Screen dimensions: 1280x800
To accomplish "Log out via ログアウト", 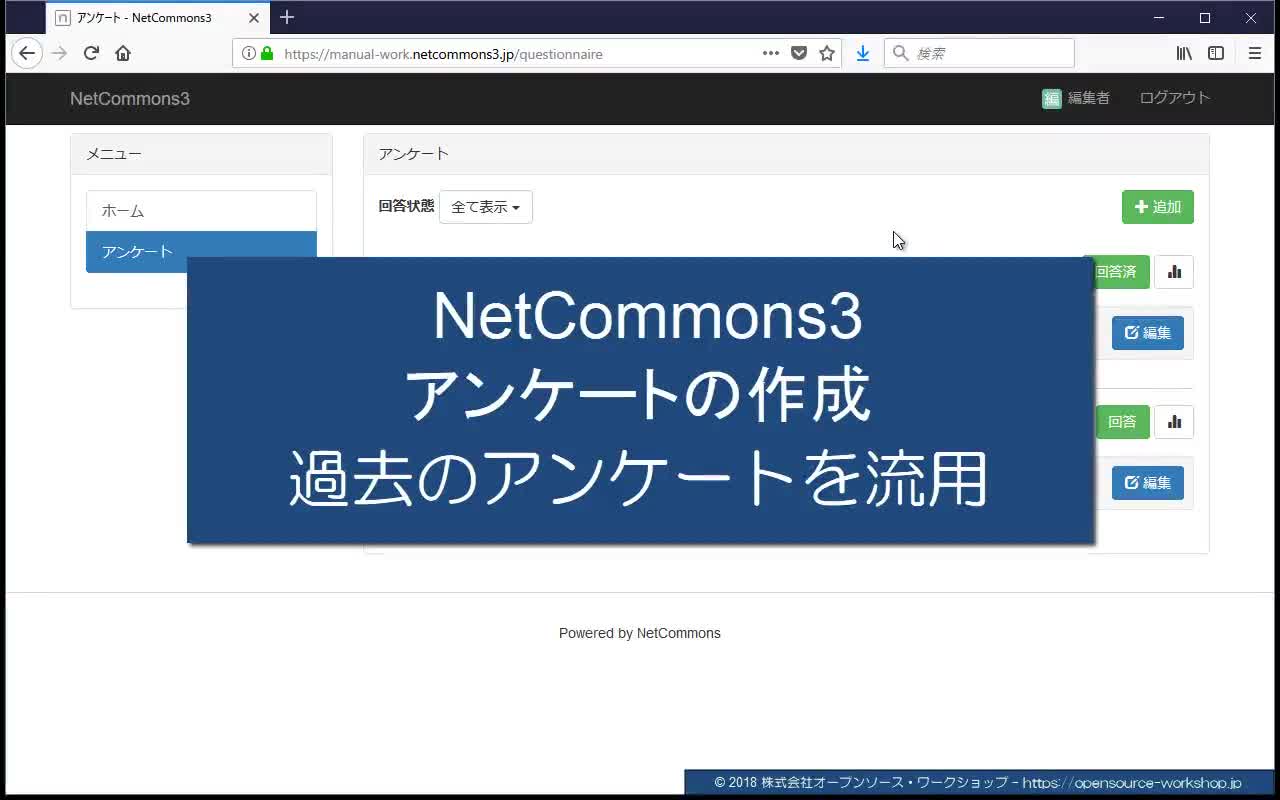I will coord(1175,98).
